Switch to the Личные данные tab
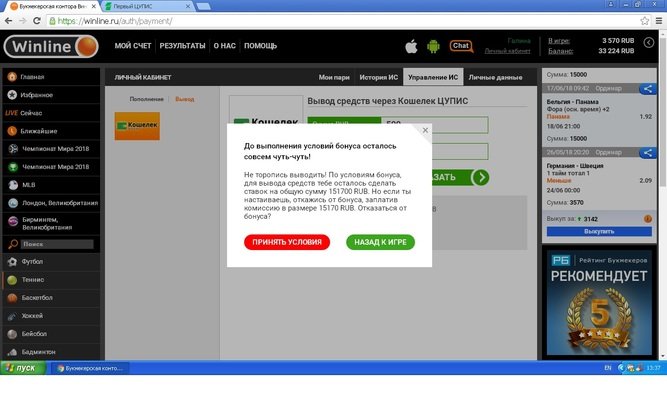The height and width of the screenshot is (400, 667). (495, 77)
